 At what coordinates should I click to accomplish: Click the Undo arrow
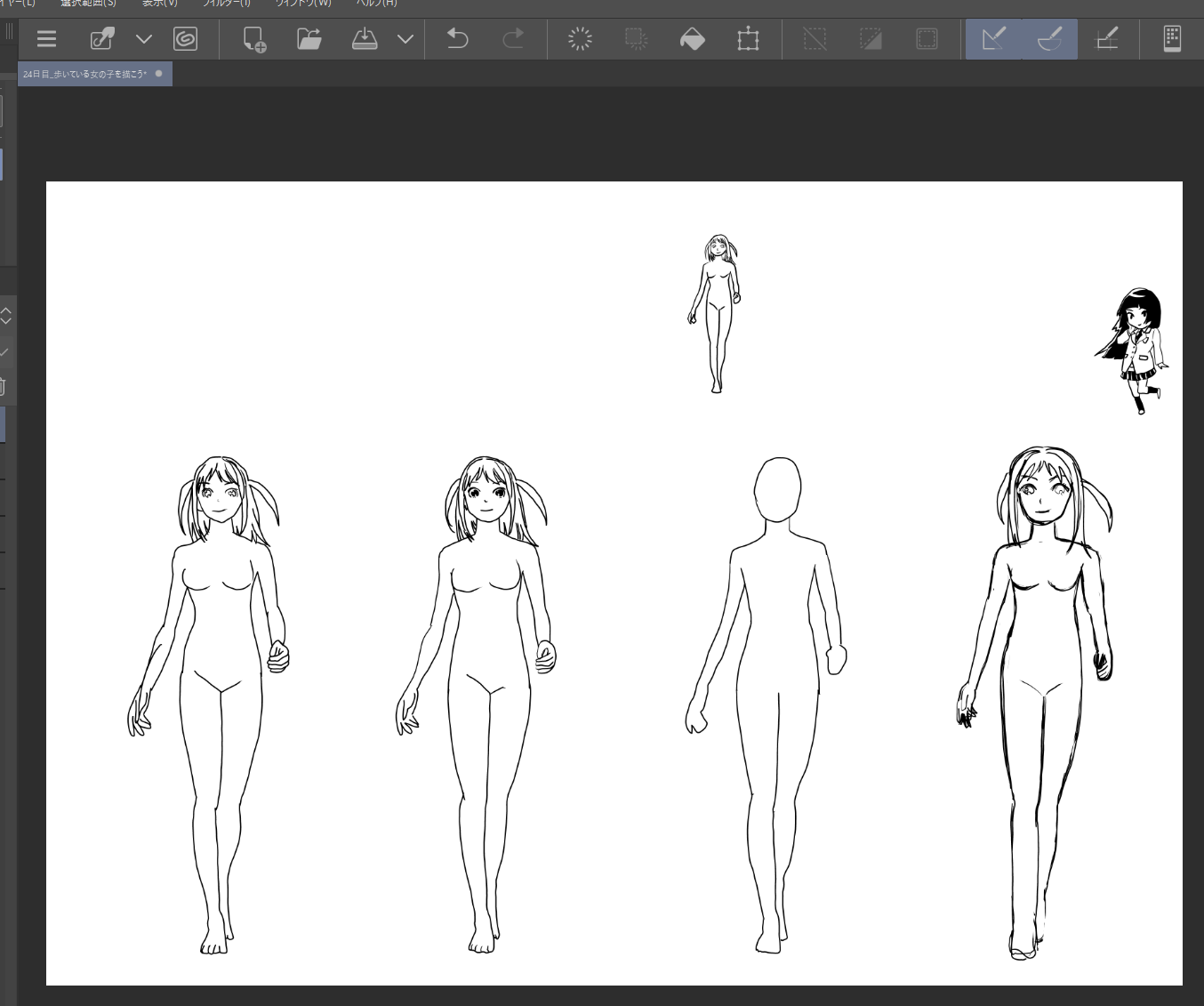click(x=457, y=39)
